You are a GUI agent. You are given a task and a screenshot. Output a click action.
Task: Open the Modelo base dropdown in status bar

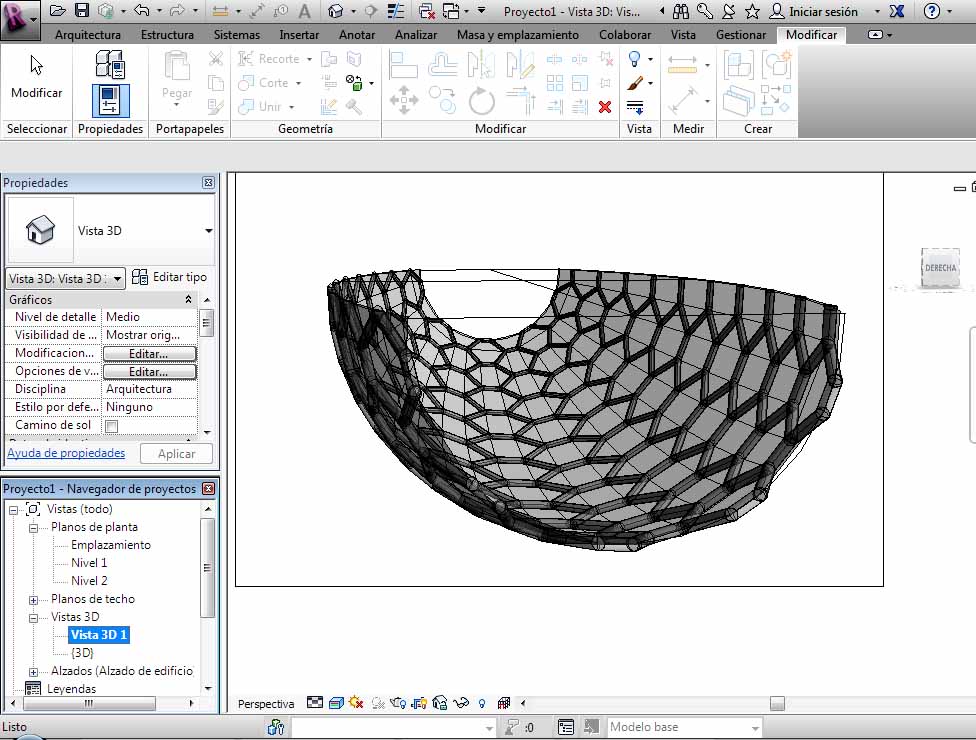[x=755, y=727]
